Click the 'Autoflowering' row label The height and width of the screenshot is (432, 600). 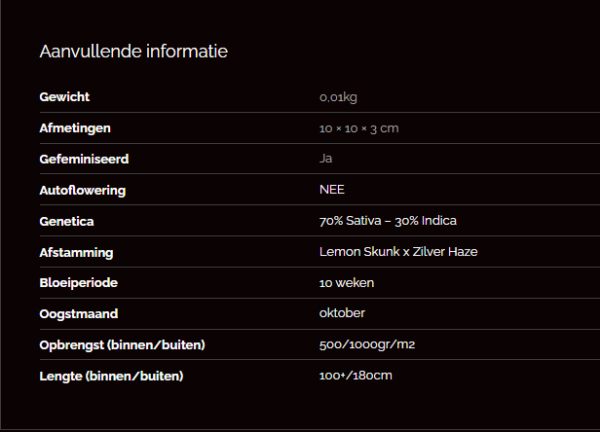point(82,190)
